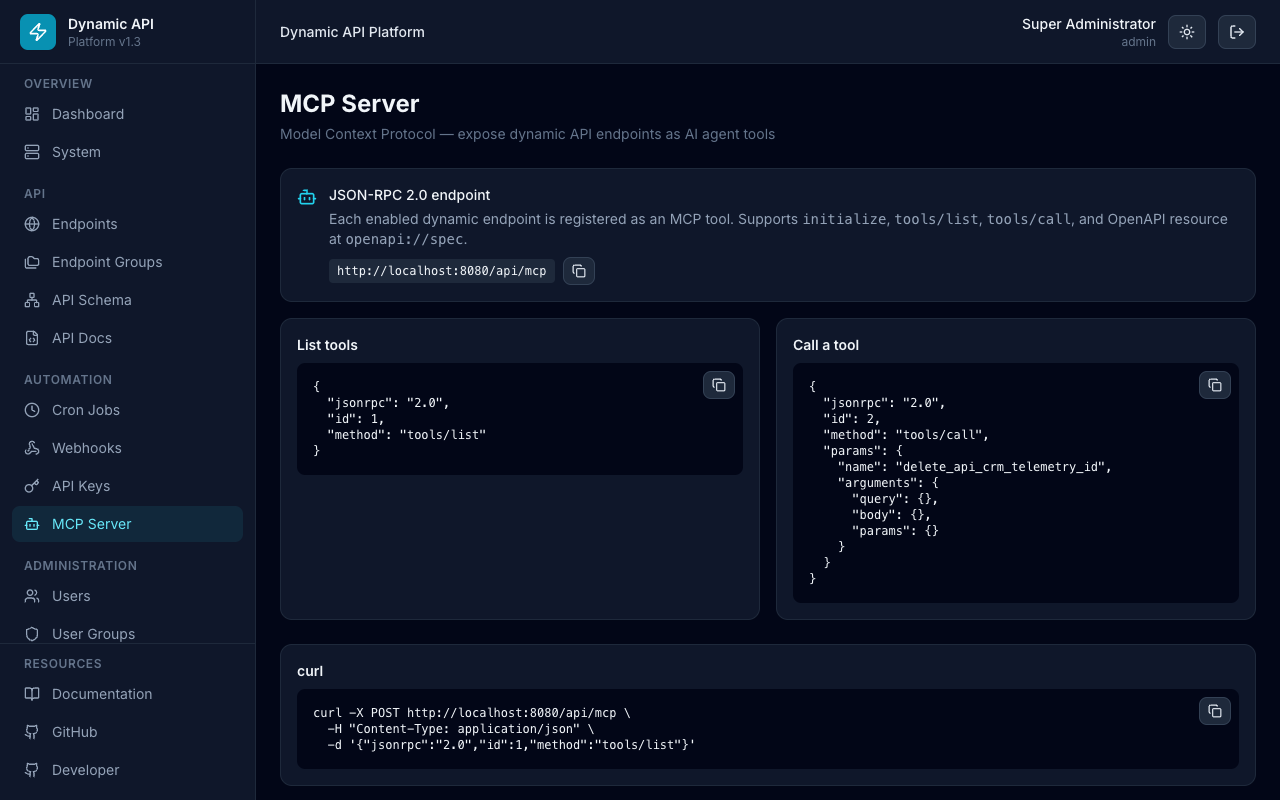The width and height of the screenshot is (1280, 800).
Task: Select MCP Server menu item
Action: pos(127,524)
